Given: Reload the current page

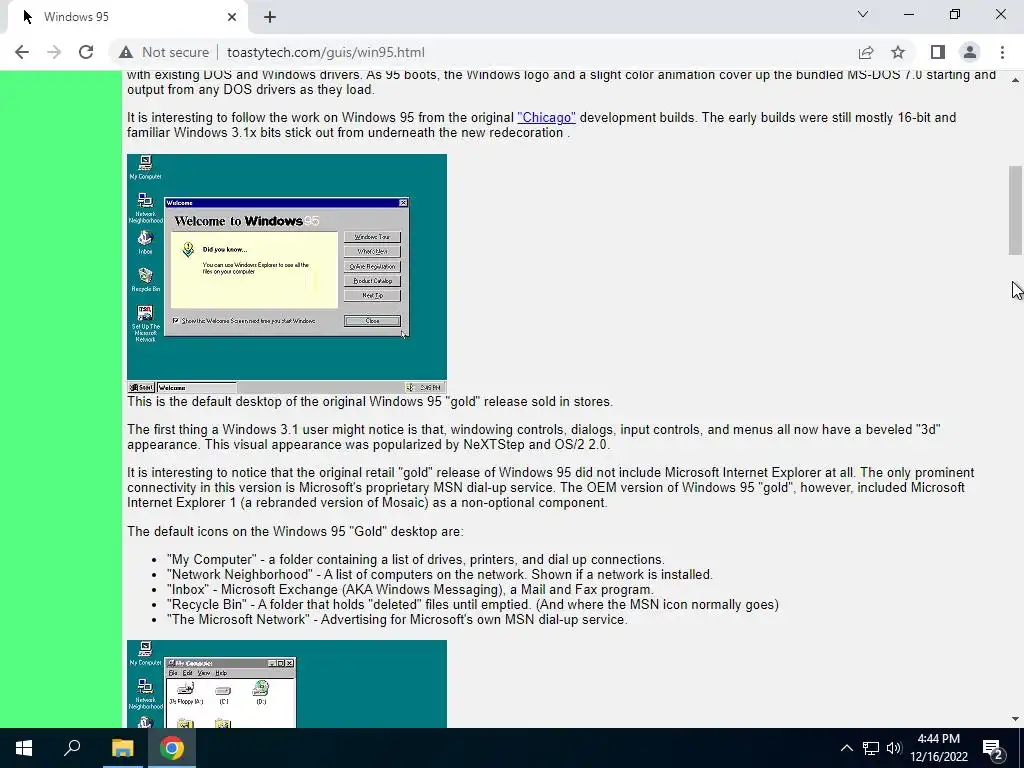Looking at the screenshot, I should 86,52.
